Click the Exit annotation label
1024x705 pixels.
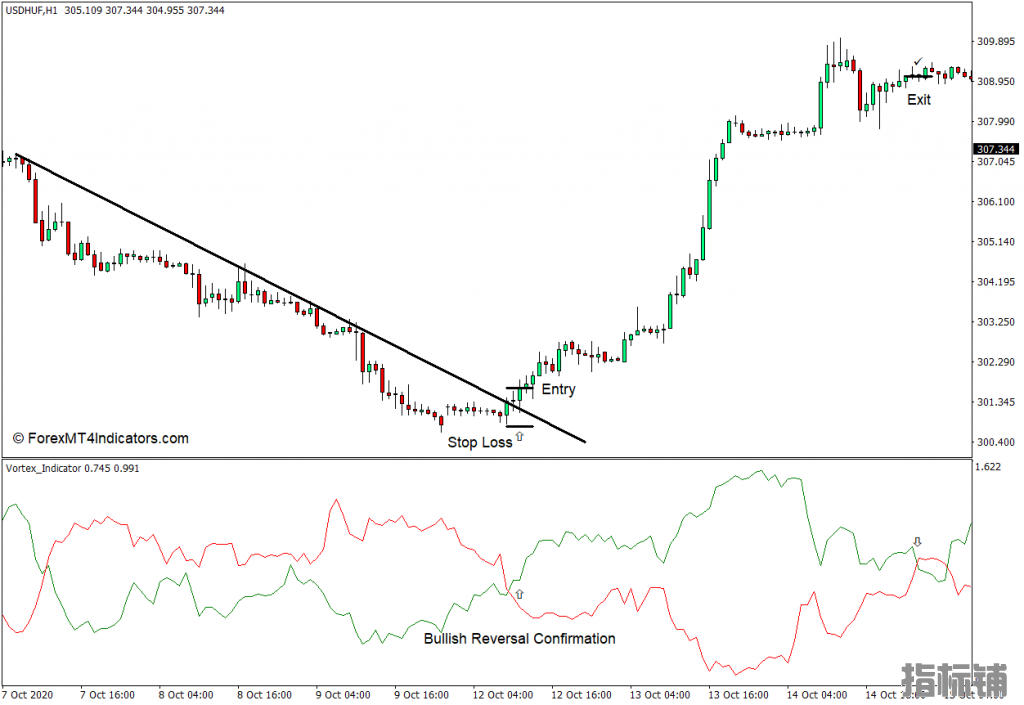click(919, 99)
